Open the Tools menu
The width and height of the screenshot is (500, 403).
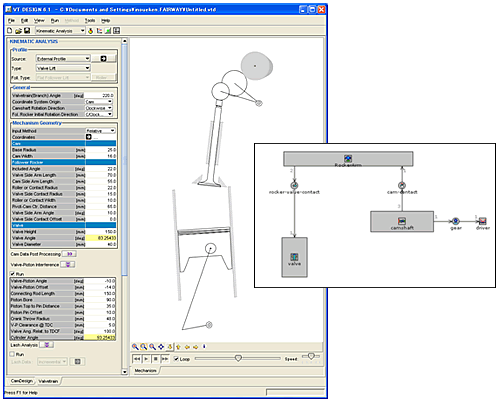[90, 21]
